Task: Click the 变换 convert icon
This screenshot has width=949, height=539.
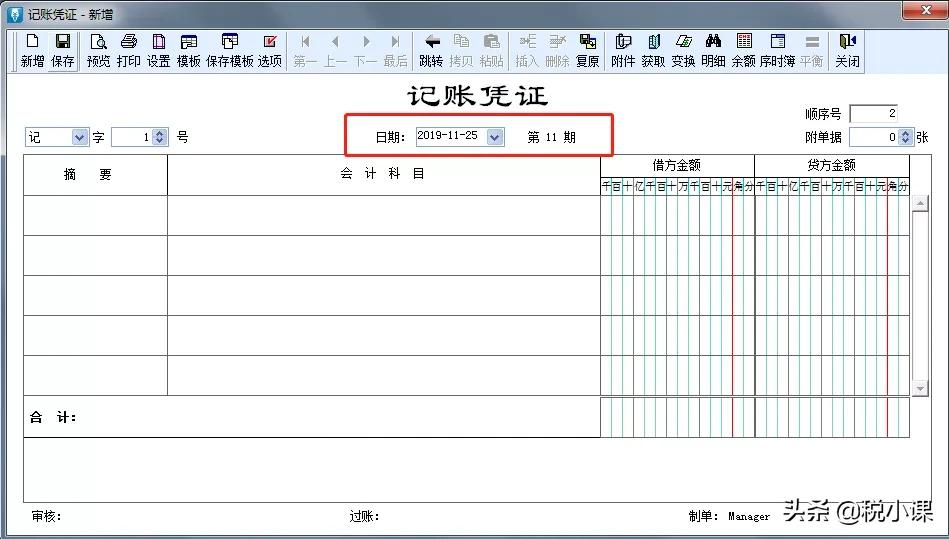Action: tap(683, 51)
